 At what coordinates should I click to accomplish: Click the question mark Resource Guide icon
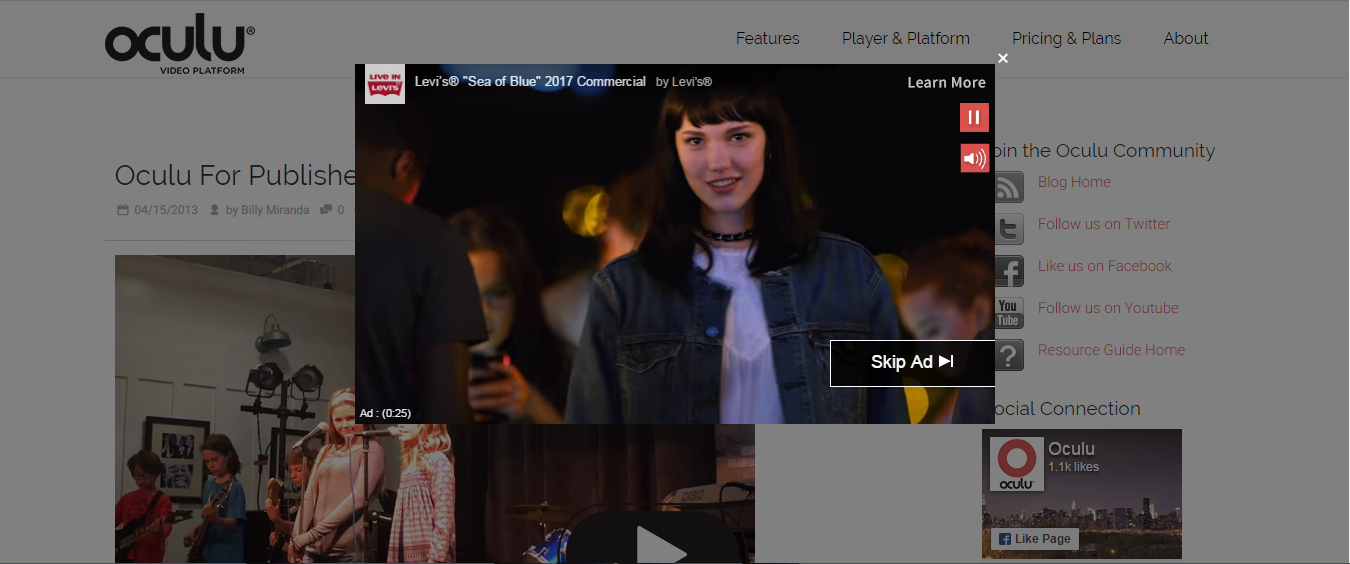click(1009, 355)
